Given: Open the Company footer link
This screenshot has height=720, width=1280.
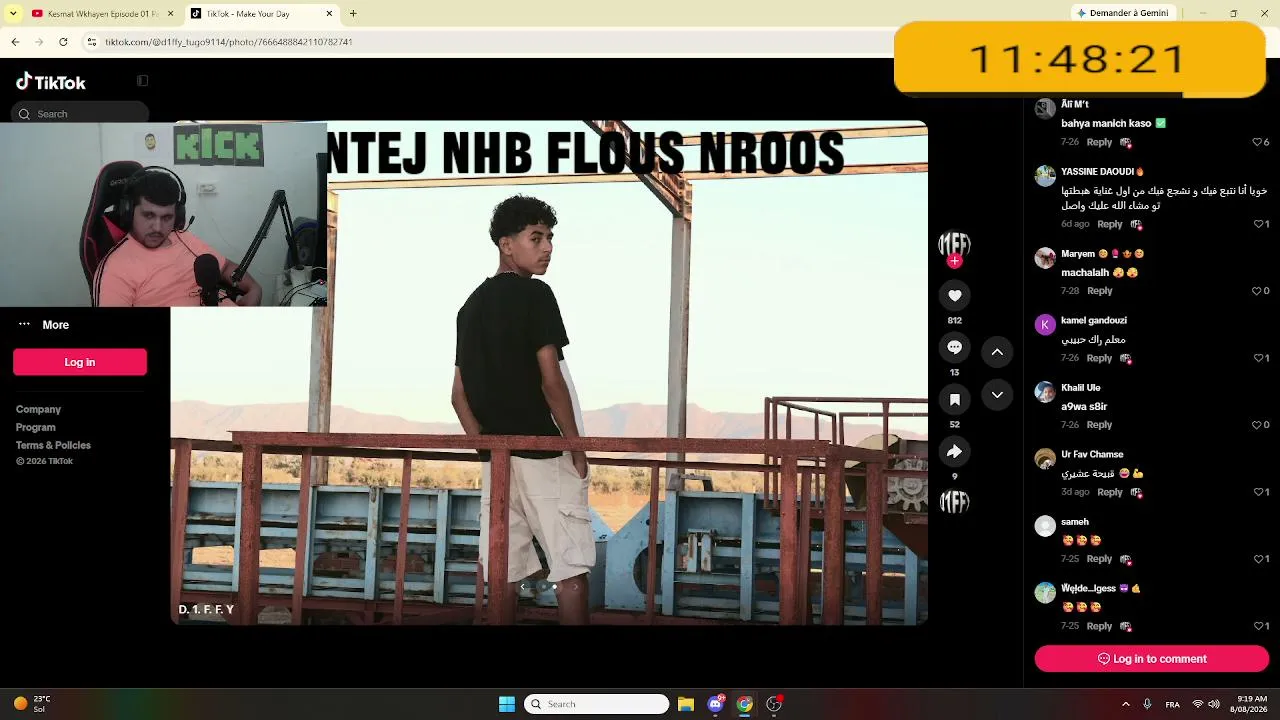Looking at the screenshot, I should point(38,409).
